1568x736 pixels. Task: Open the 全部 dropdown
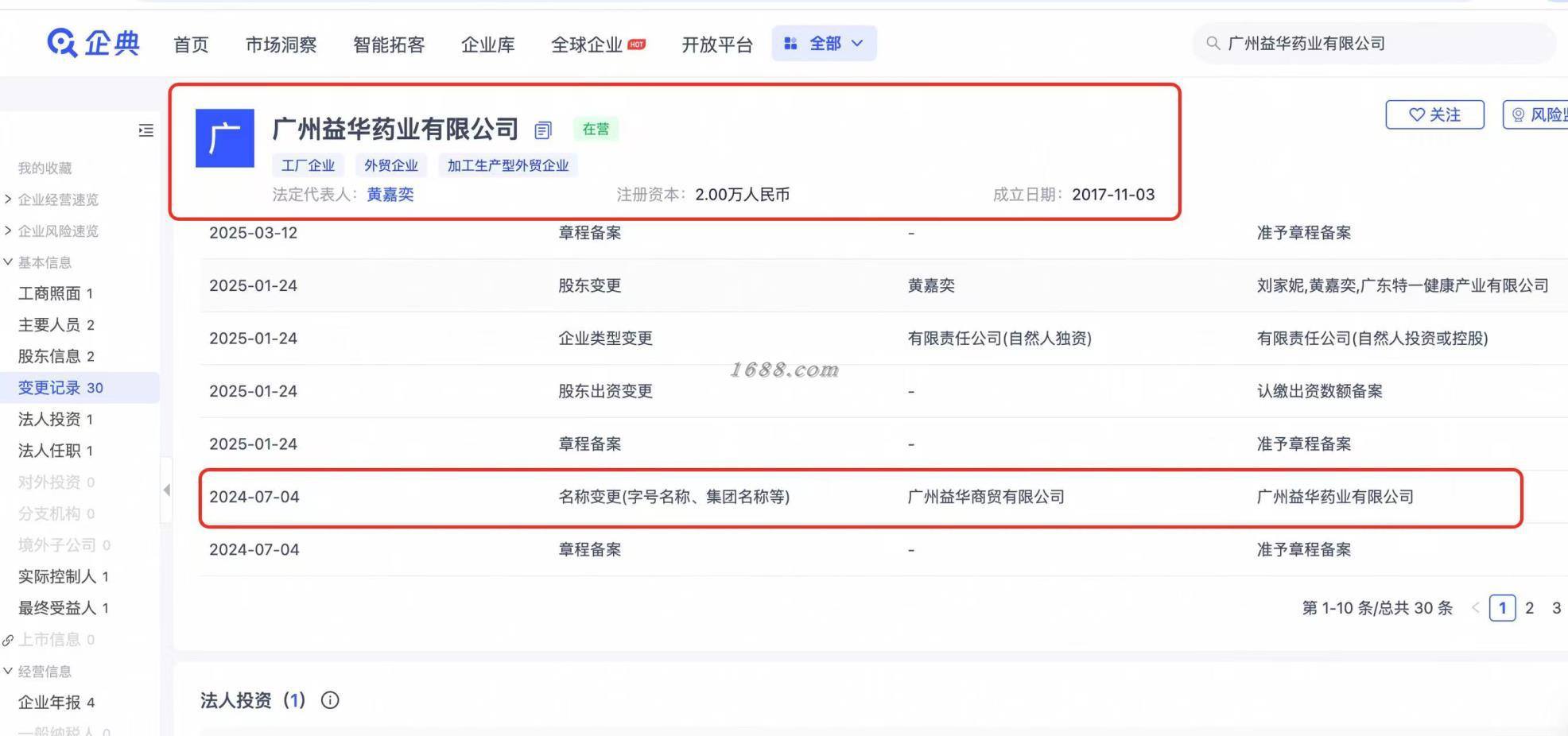[x=824, y=44]
